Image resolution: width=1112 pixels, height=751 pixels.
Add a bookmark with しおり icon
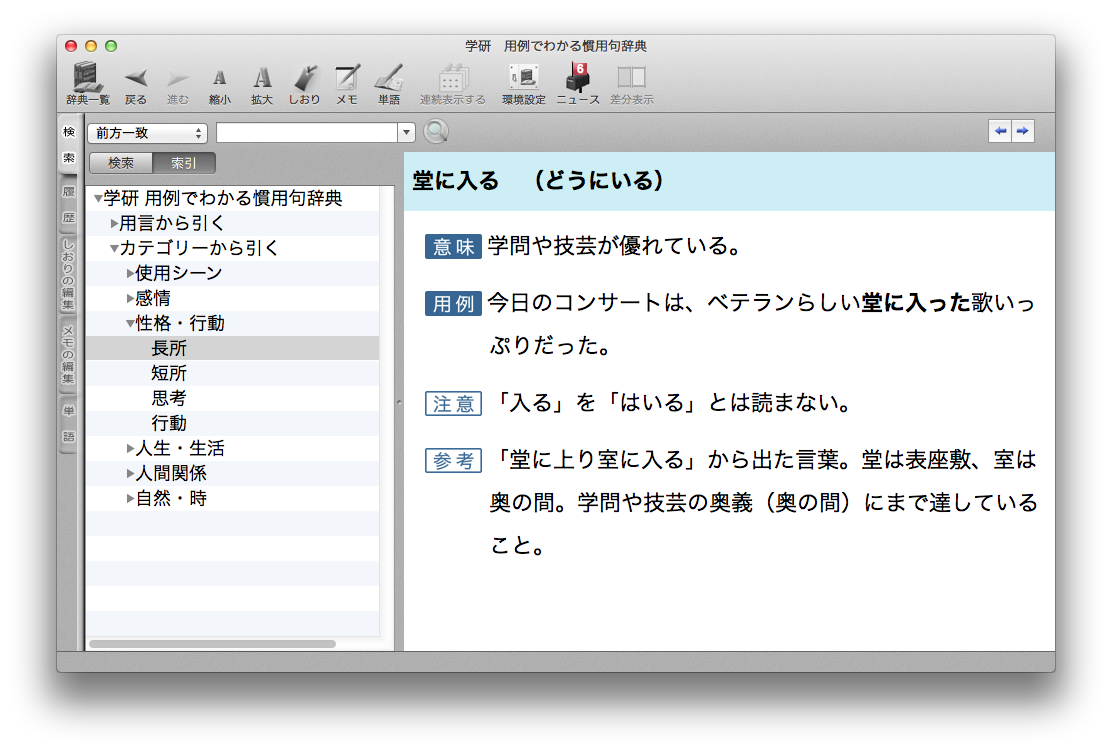pos(304,78)
